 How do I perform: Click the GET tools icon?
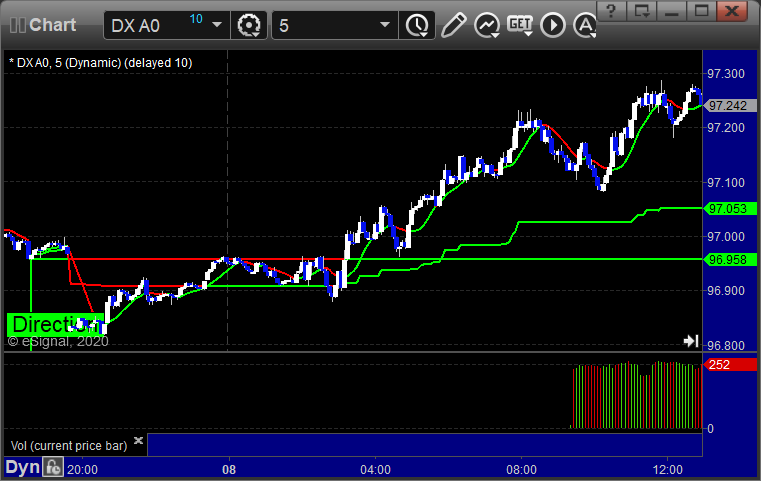point(520,25)
